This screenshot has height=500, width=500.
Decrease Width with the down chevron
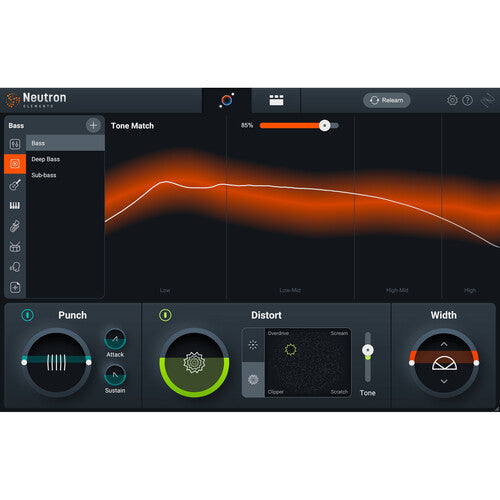coord(444,381)
